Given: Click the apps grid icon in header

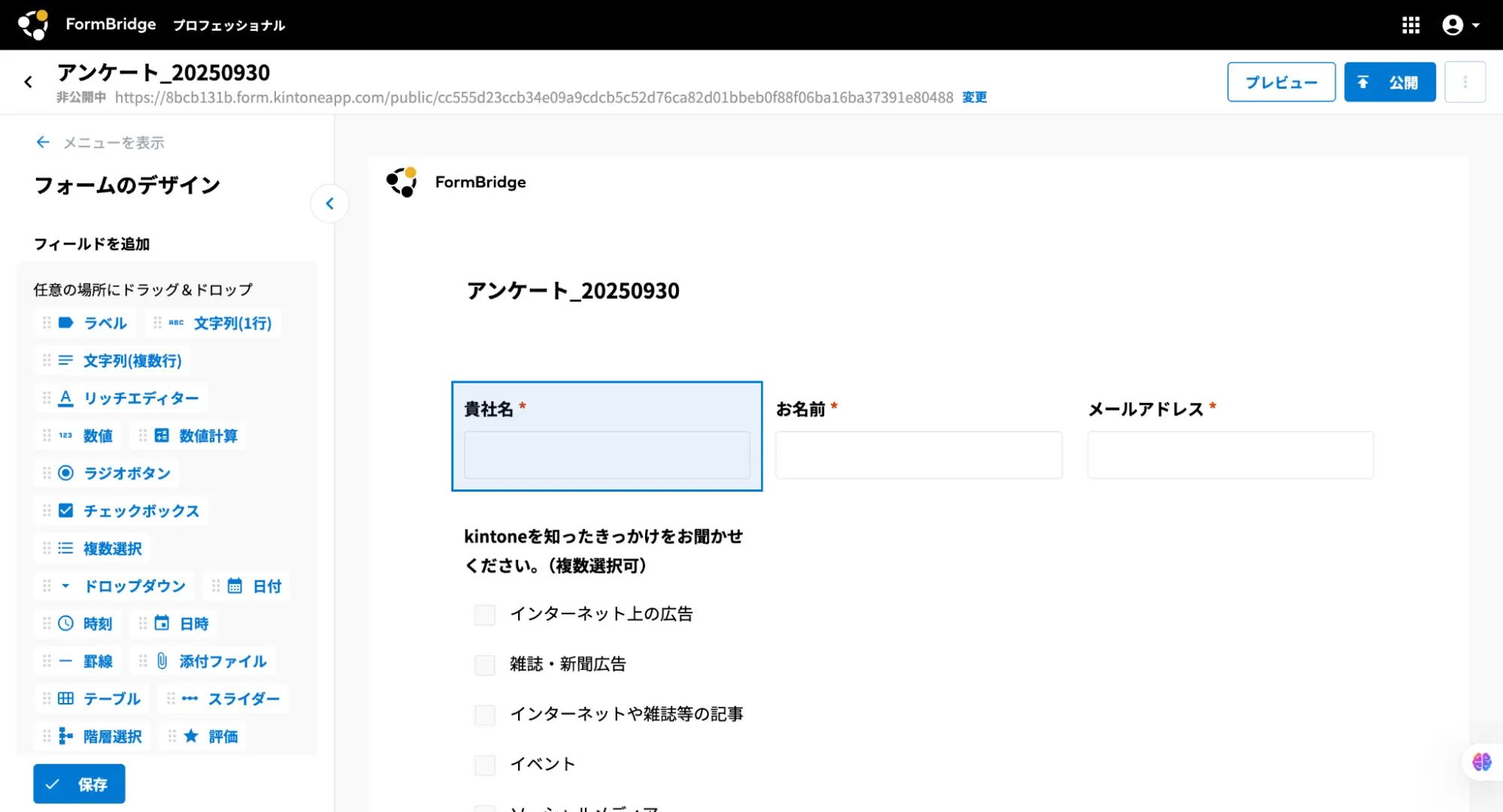Looking at the screenshot, I should click(x=1411, y=25).
